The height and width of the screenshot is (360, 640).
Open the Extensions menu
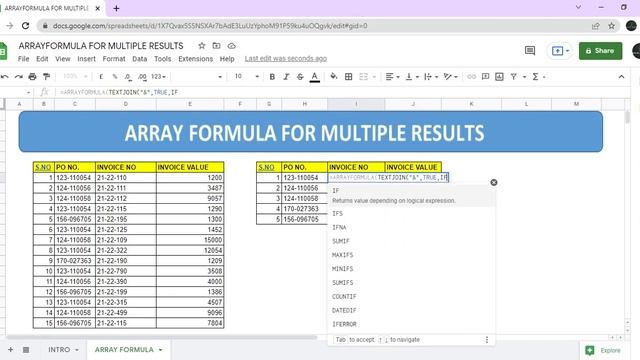pyautogui.click(x=196, y=59)
